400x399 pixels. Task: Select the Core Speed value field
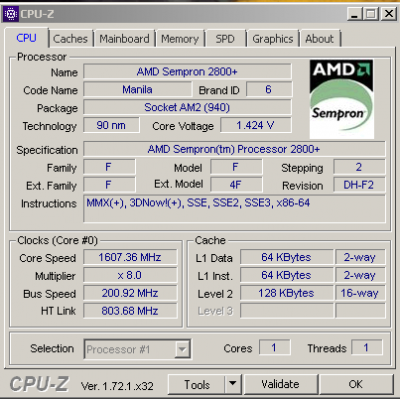130,257
